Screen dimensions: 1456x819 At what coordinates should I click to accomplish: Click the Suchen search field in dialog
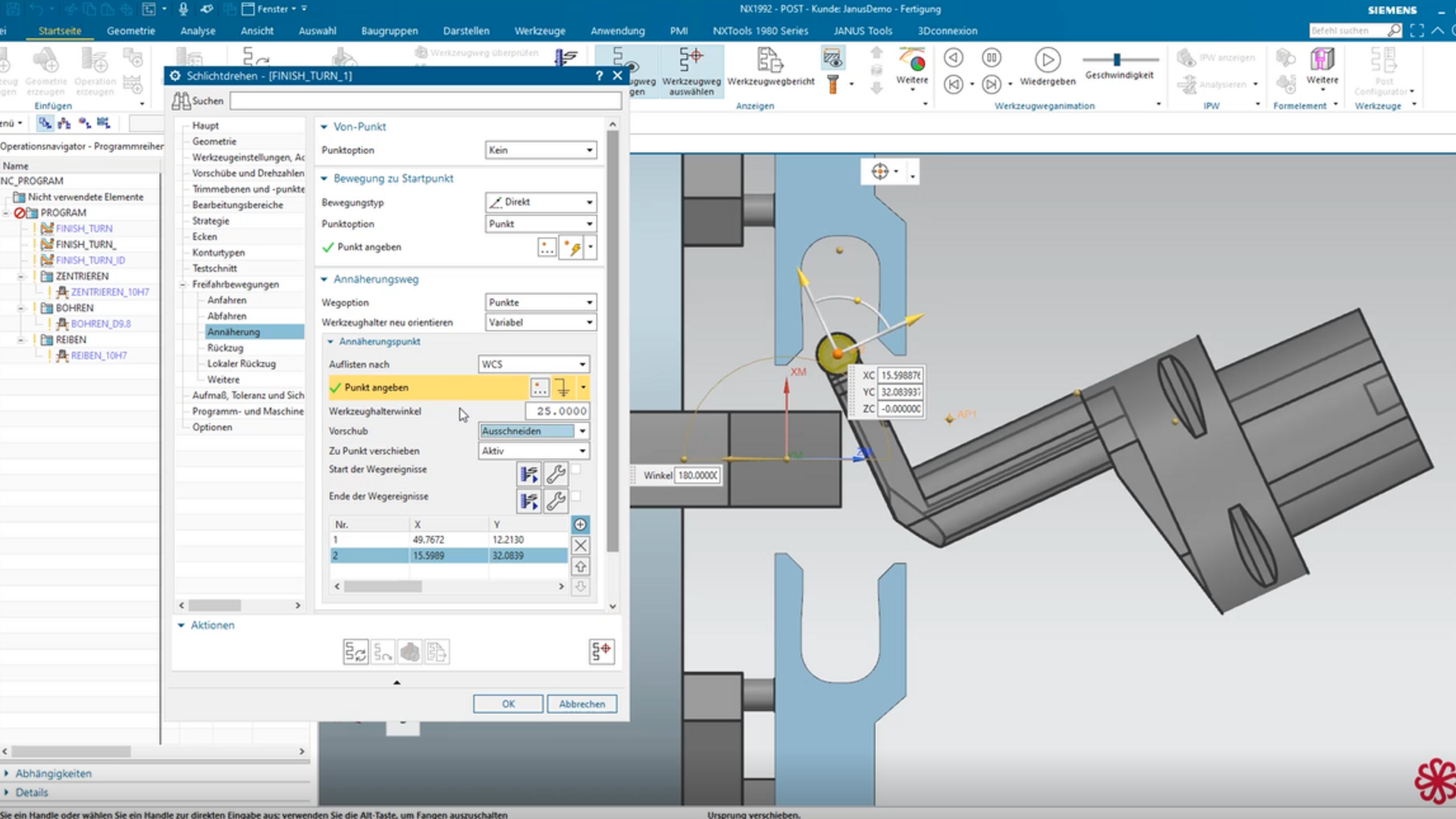point(425,101)
